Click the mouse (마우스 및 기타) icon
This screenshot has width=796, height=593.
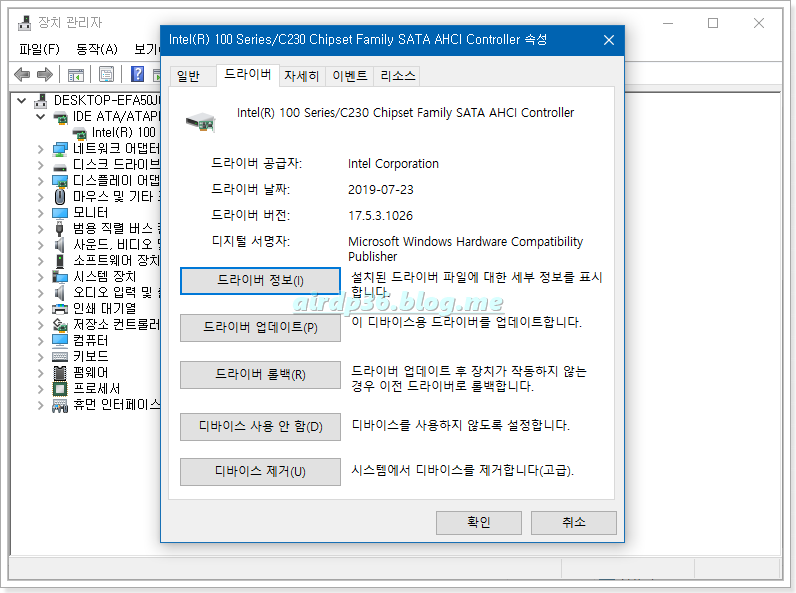(60, 196)
